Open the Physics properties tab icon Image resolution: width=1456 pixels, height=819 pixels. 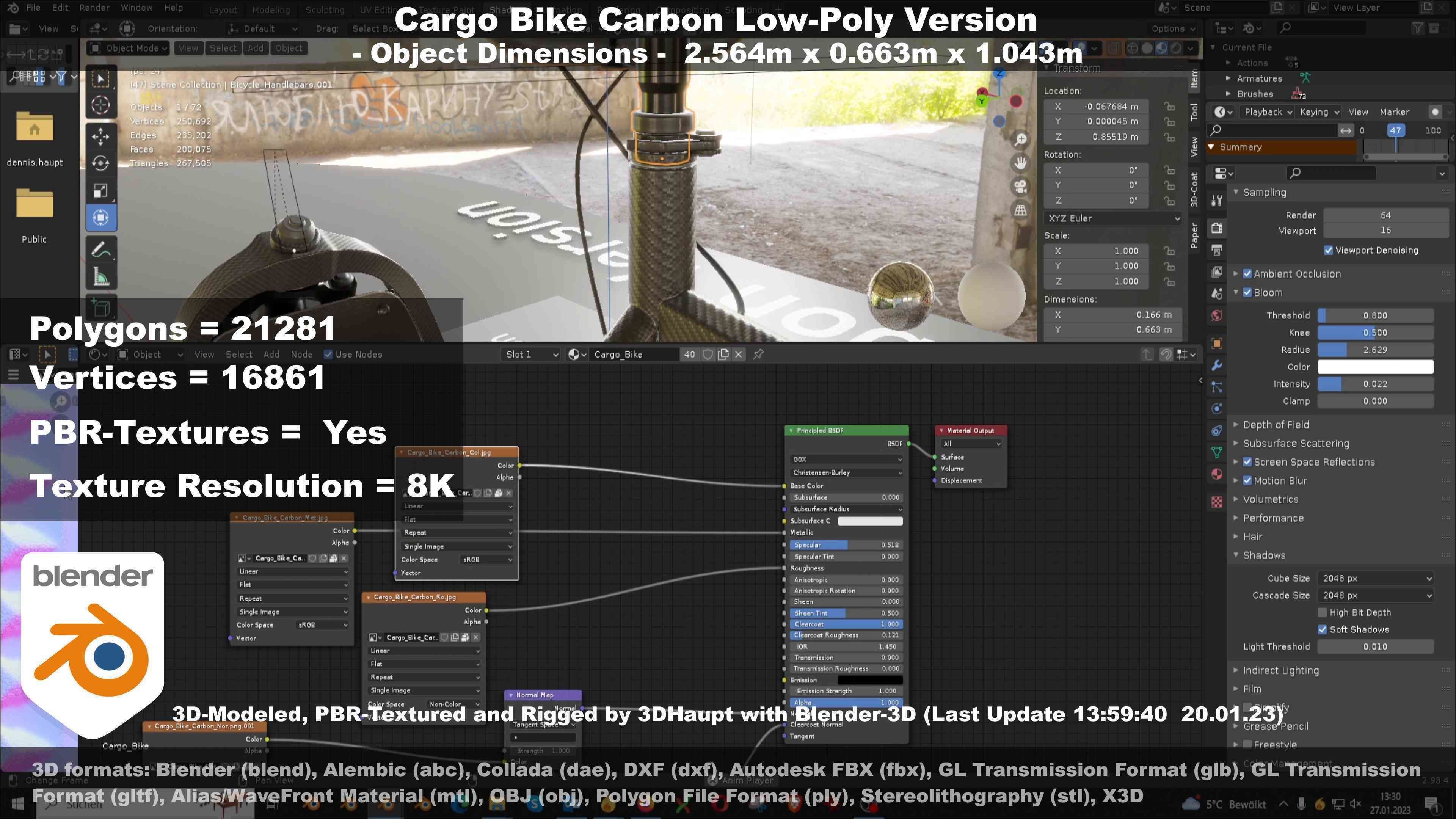[1217, 409]
